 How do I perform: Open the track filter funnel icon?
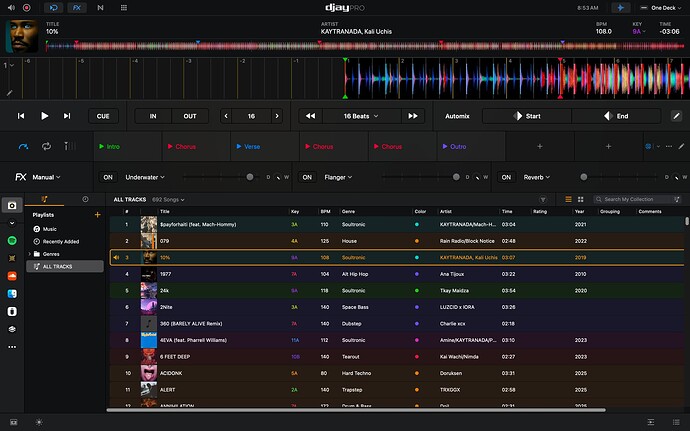tap(543, 199)
